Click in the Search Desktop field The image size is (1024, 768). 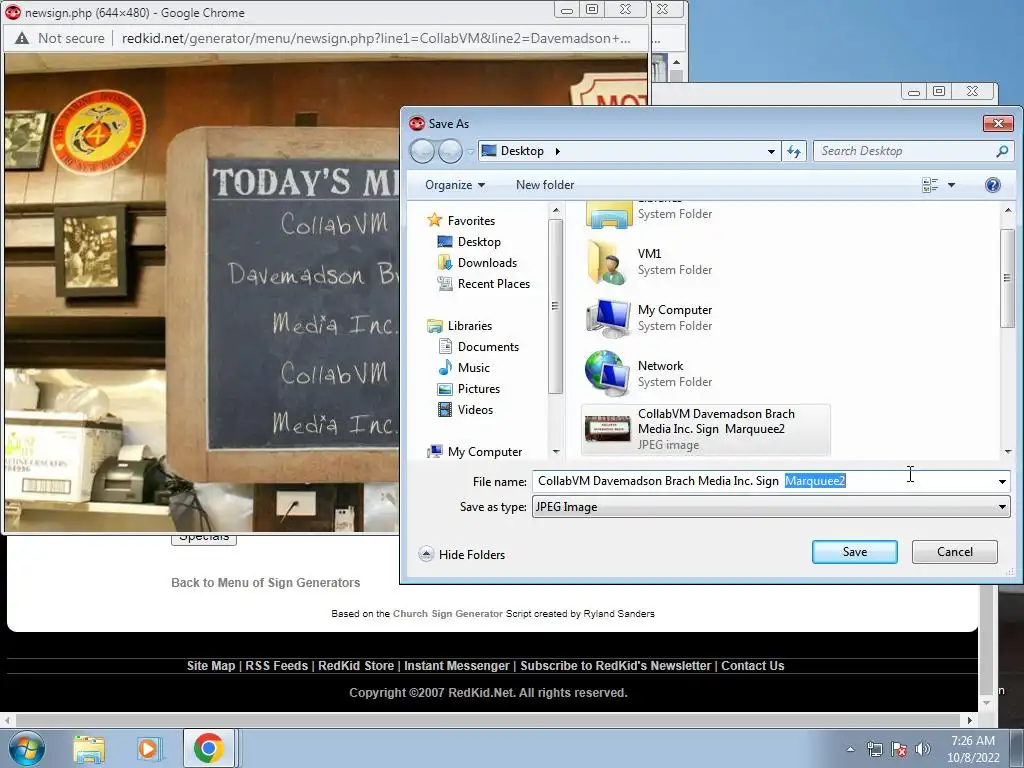905,152
